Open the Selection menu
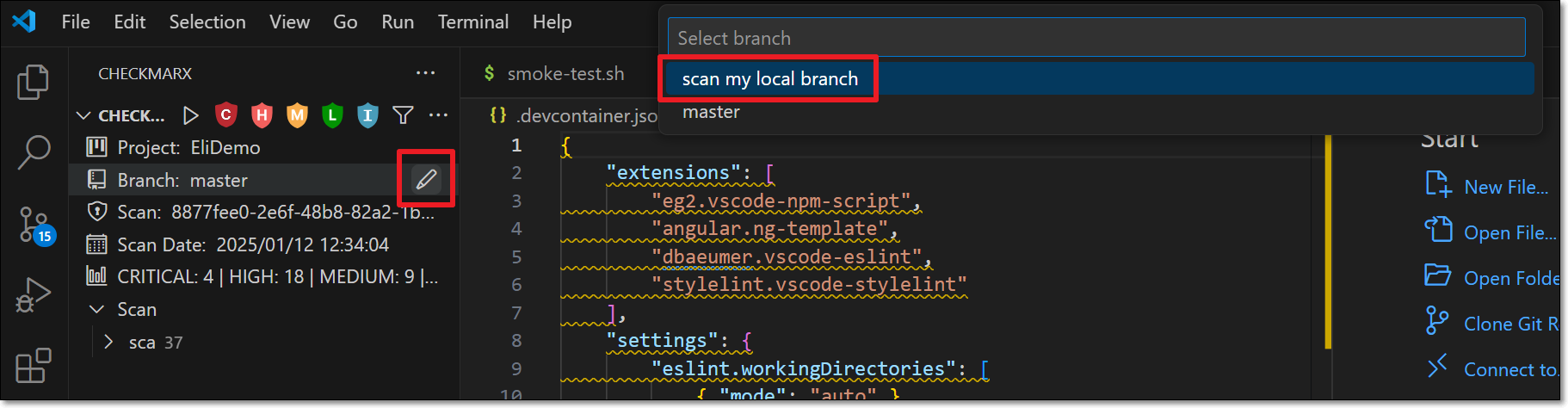 tap(207, 22)
